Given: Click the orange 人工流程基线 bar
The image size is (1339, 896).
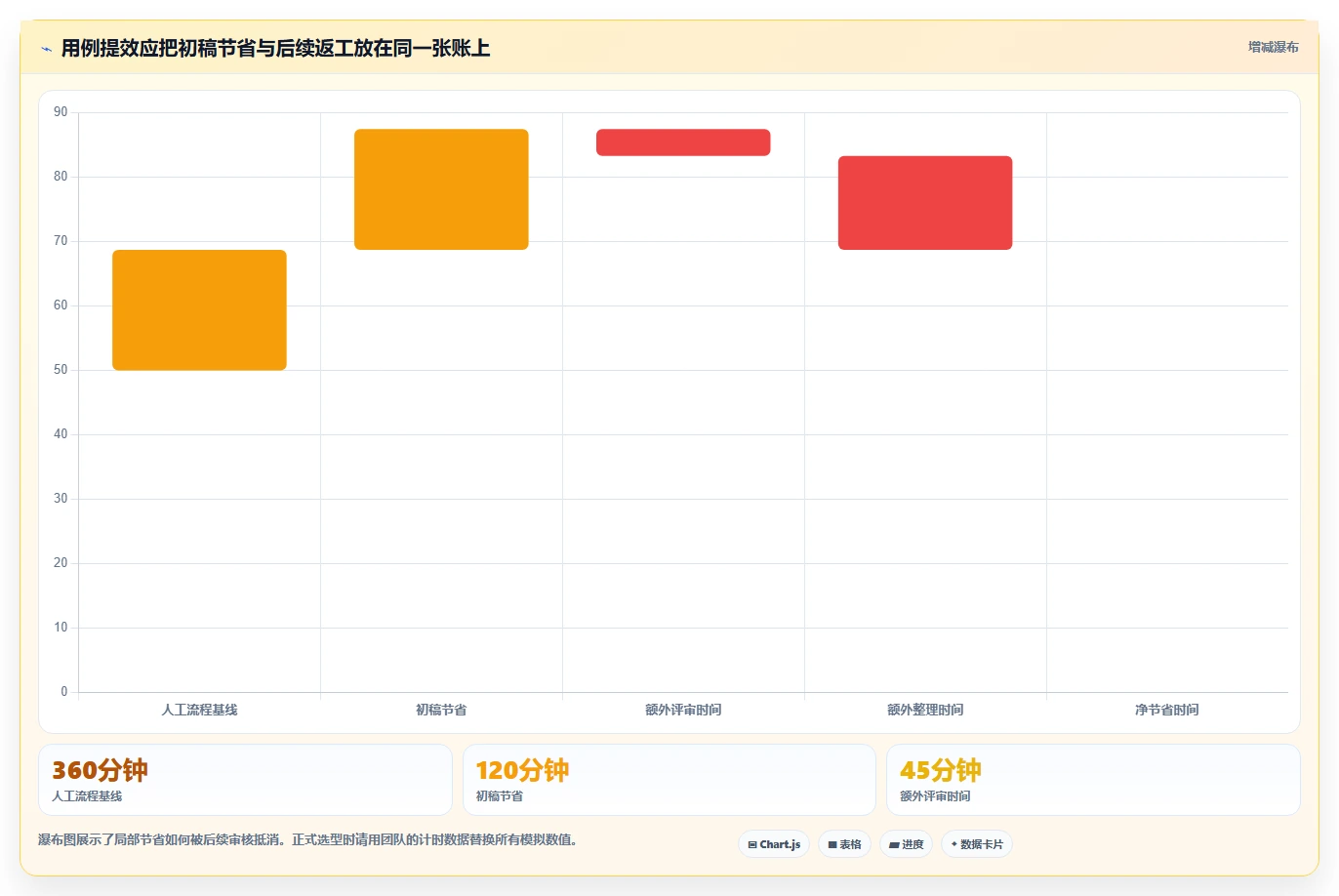Looking at the screenshot, I should pos(199,310).
